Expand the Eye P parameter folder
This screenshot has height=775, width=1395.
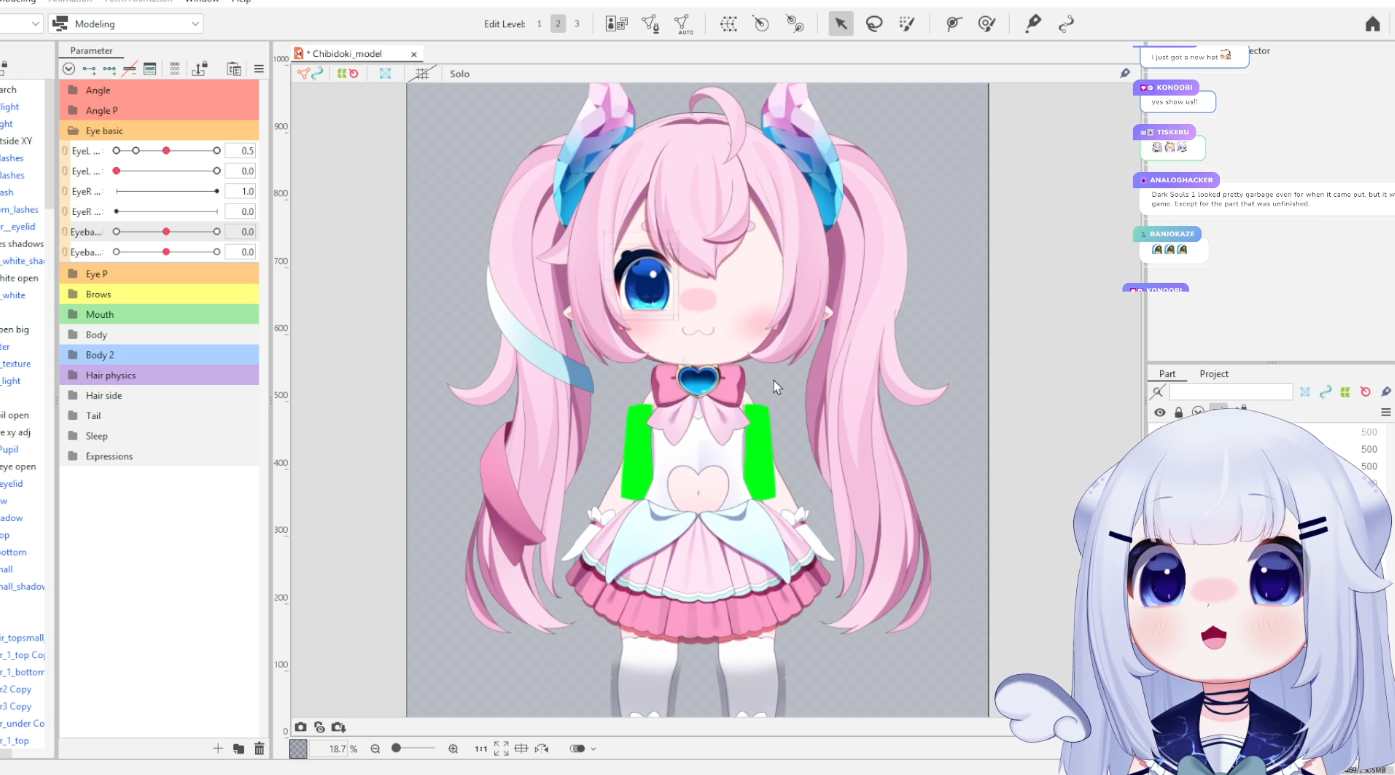(159, 274)
